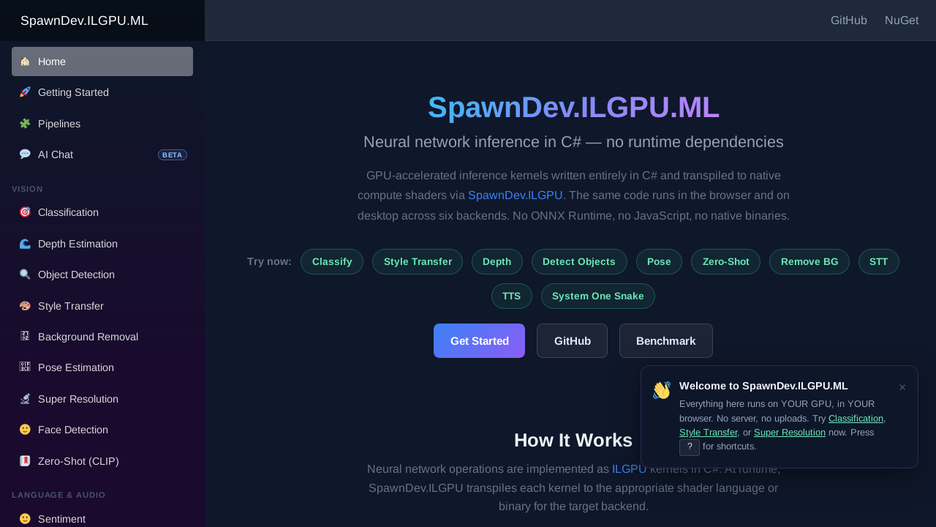
Task: Open the Background Removal sidebar item
Action: 102,337
